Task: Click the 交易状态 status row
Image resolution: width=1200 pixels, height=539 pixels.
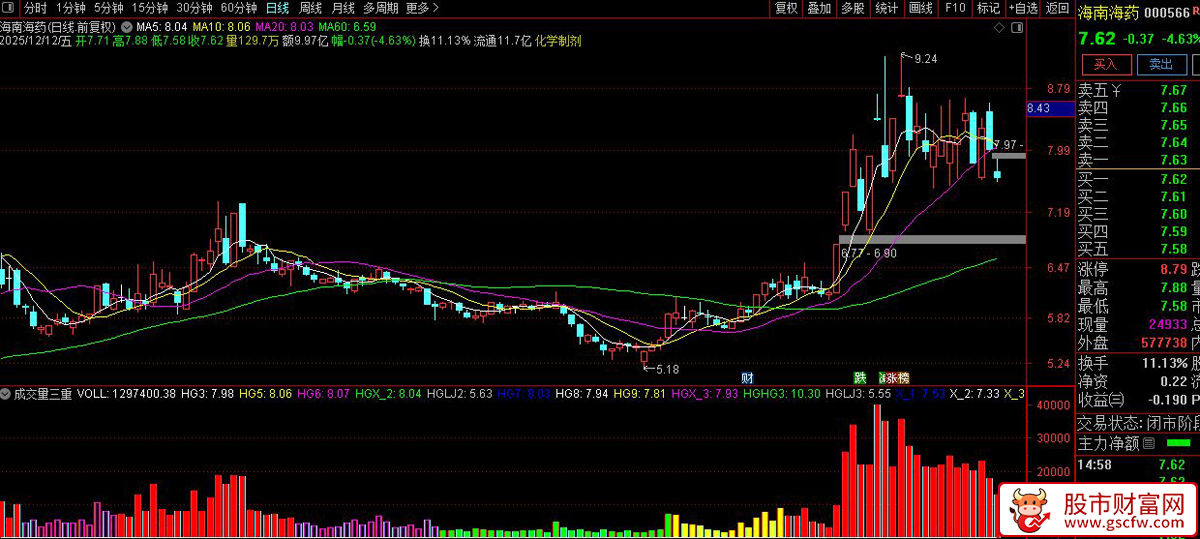Action: tap(1137, 421)
